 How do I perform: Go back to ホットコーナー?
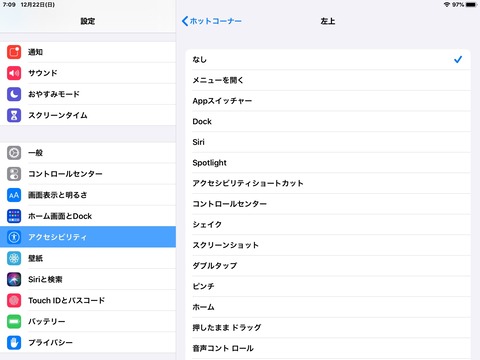(212, 21)
